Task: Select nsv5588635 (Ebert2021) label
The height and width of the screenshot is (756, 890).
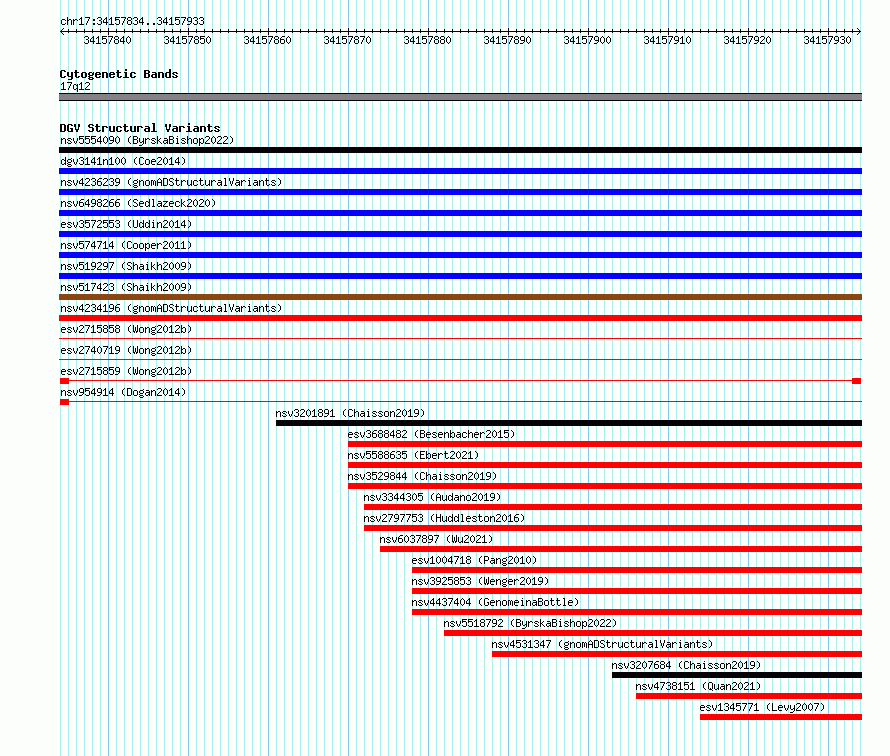Action: click(413, 455)
